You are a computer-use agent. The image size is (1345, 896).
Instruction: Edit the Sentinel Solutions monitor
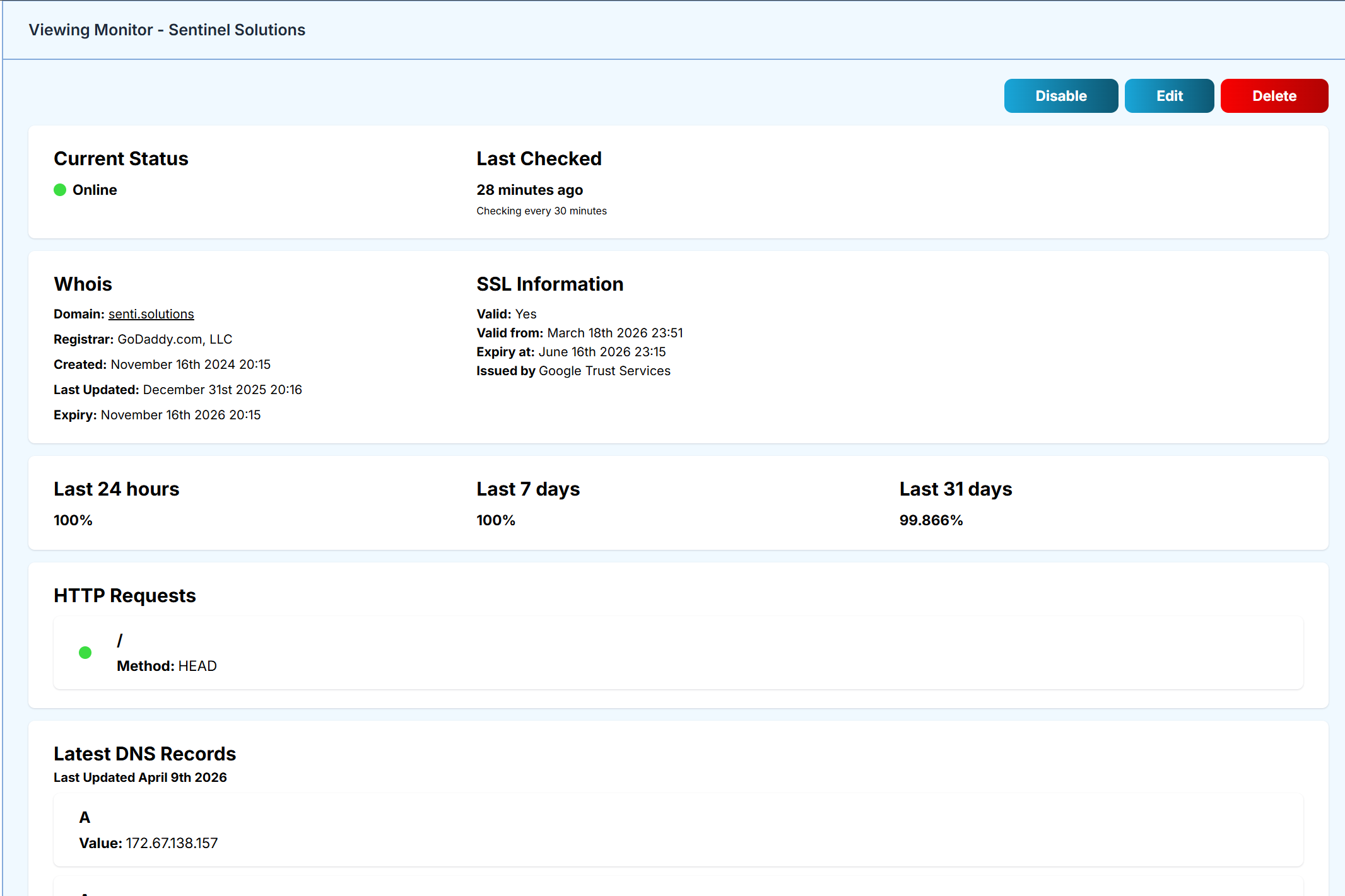point(1169,95)
